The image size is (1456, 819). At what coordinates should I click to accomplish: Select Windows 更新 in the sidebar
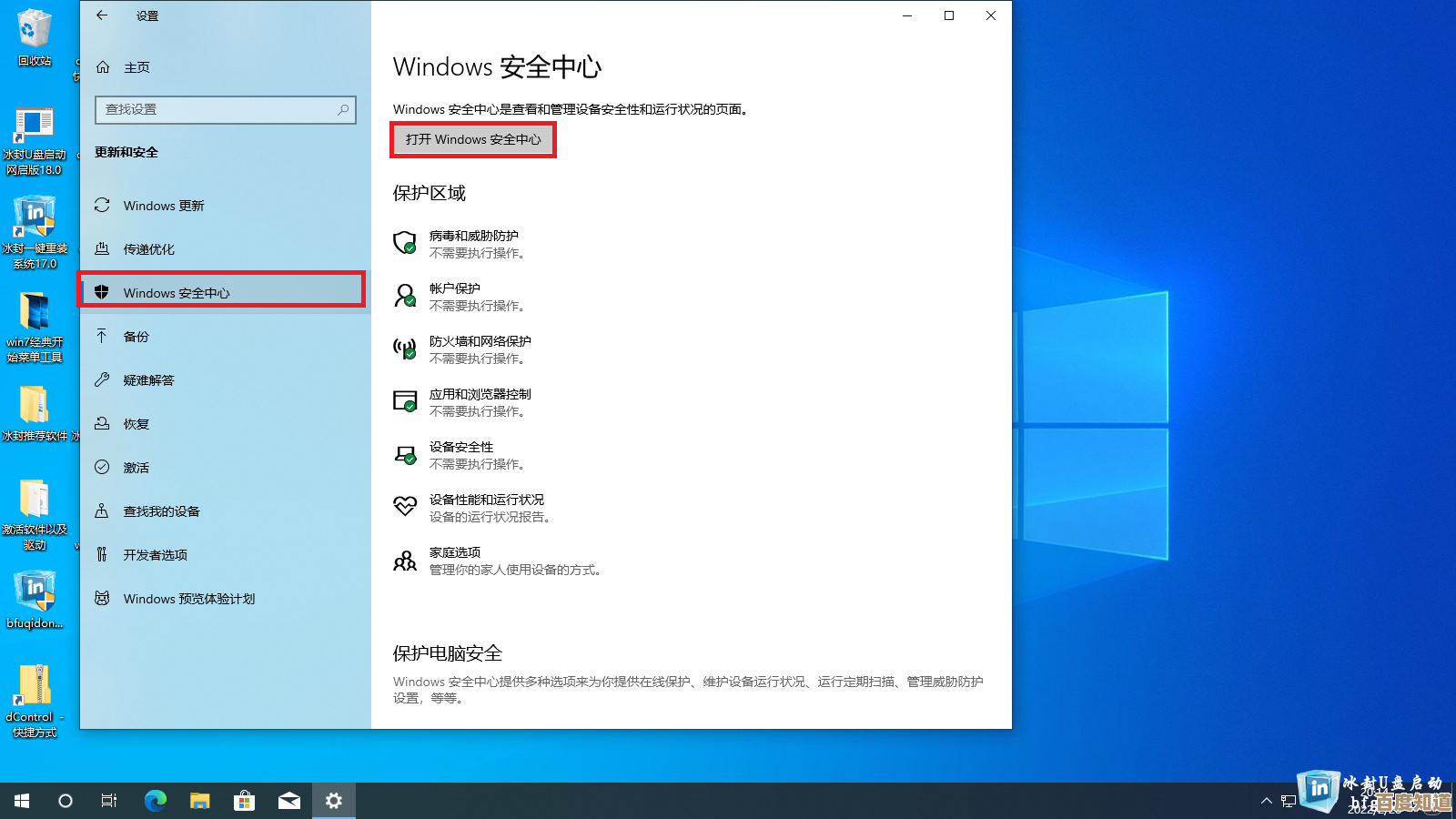click(x=164, y=206)
